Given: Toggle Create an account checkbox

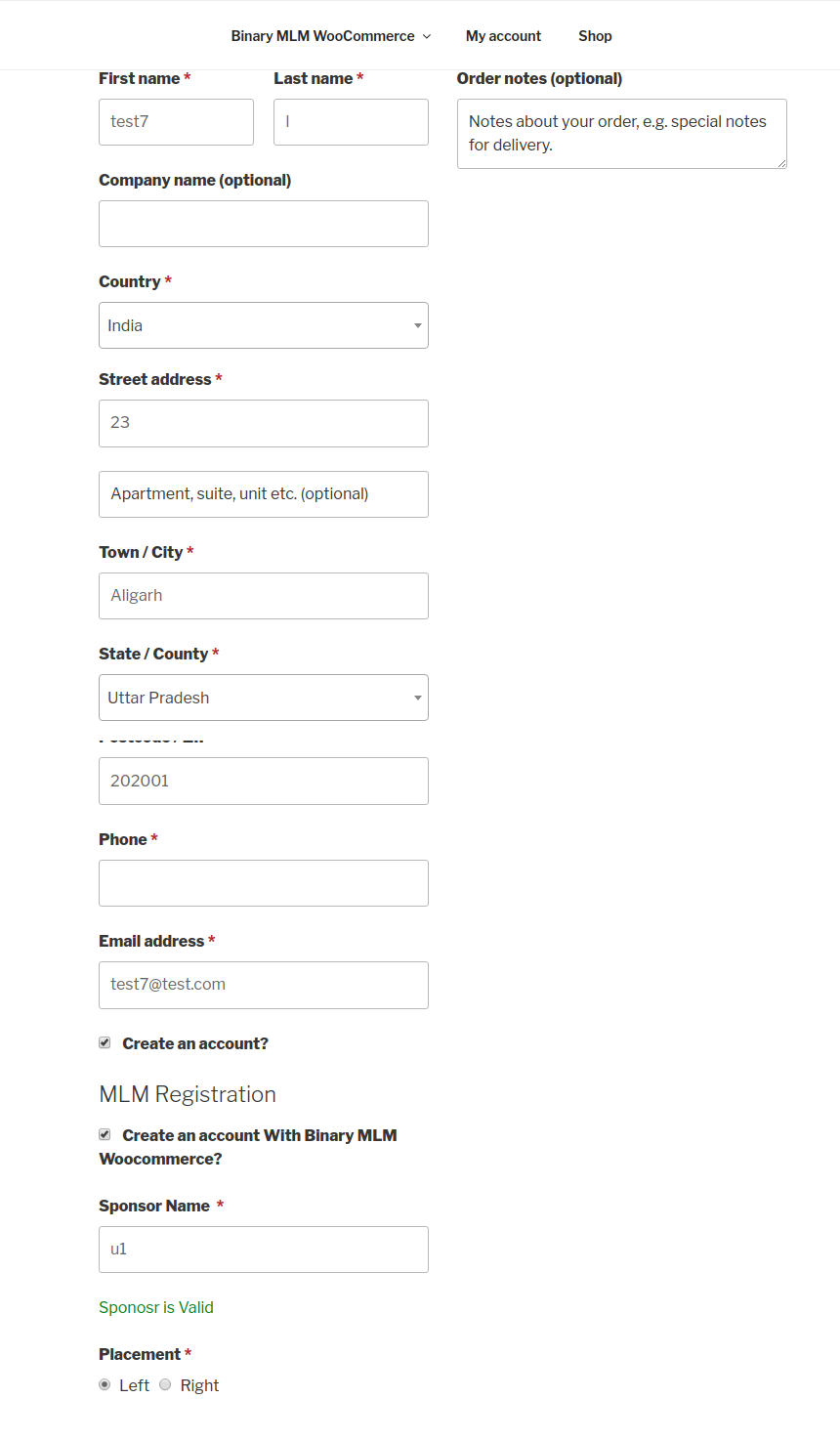Looking at the screenshot, I should (105, 1042).
